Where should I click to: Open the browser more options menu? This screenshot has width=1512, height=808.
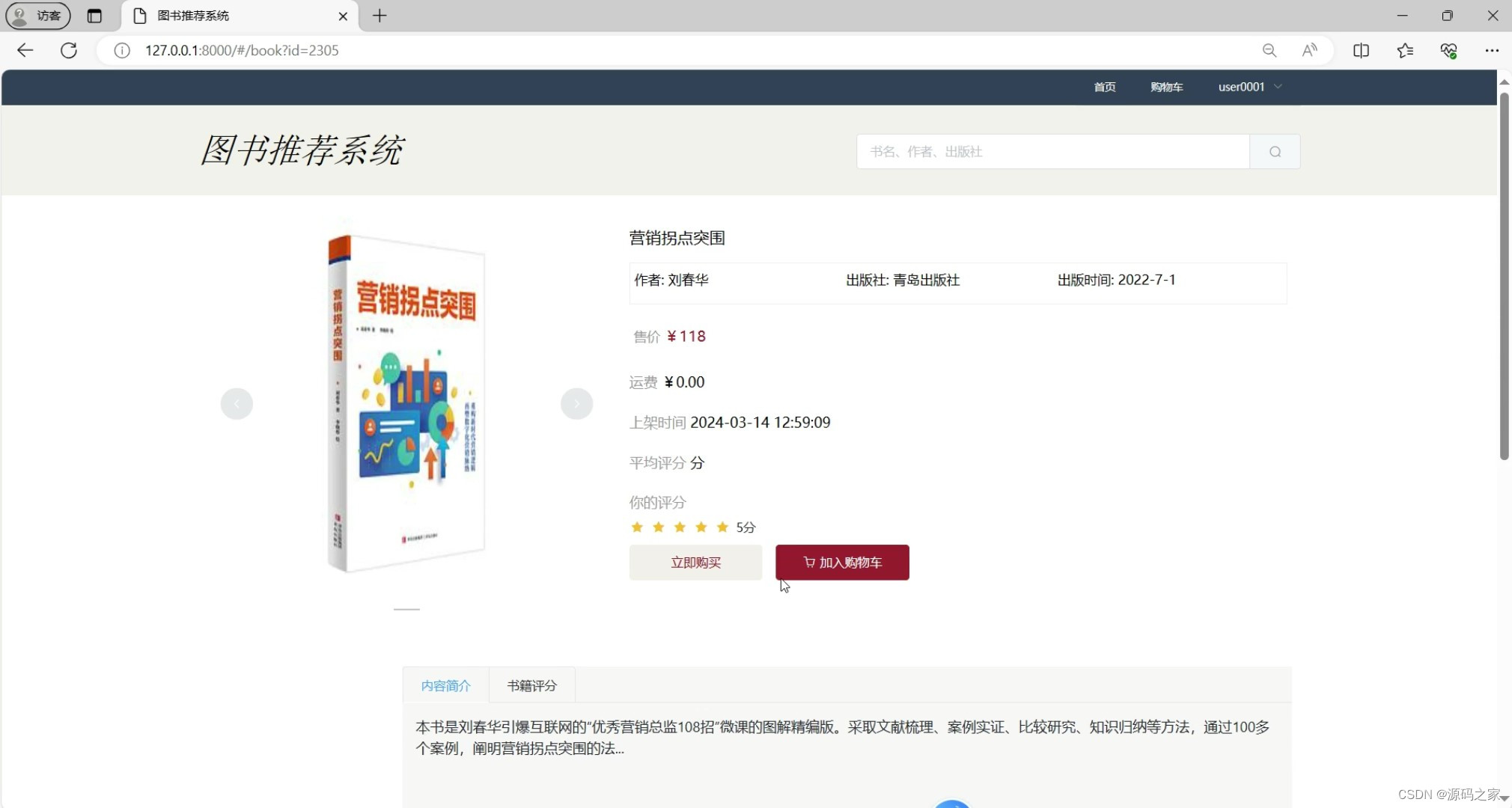(1493, 50)
